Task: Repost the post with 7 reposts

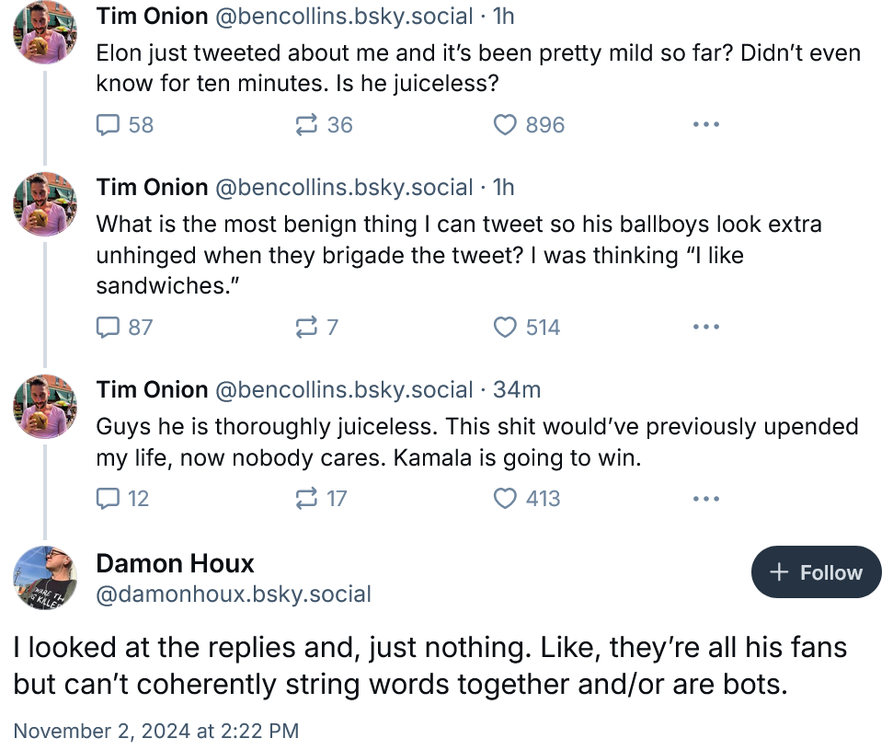Action: (306, 327)
